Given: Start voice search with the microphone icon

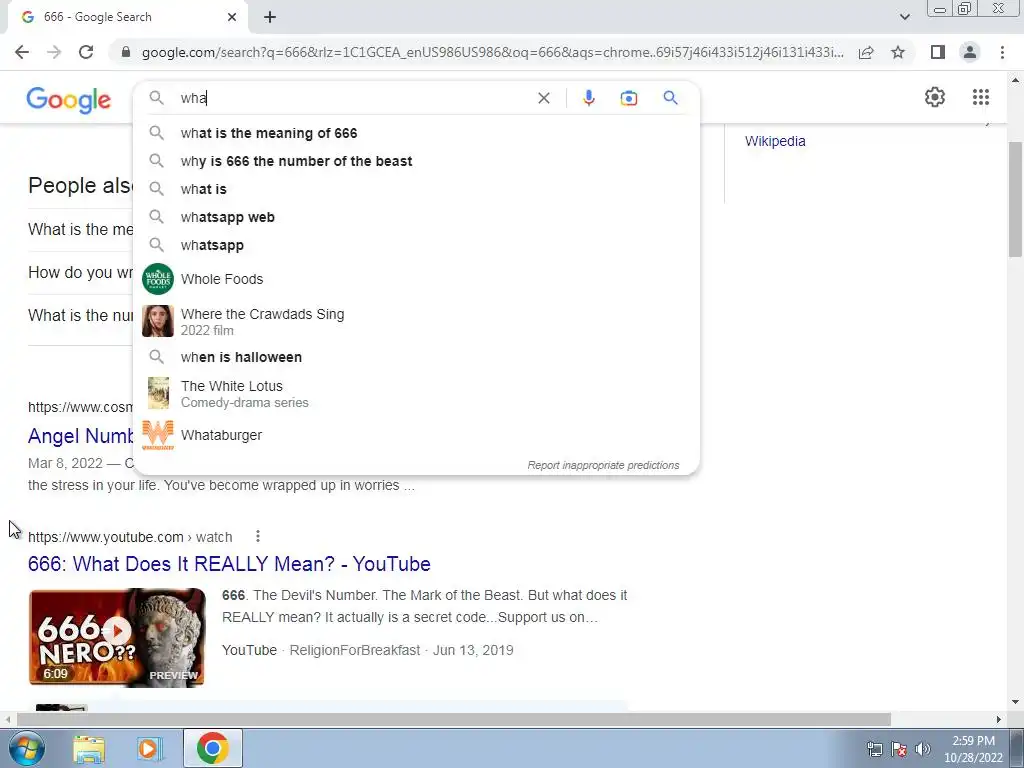Looking at the screenshot, I should [x=588, y=98].
